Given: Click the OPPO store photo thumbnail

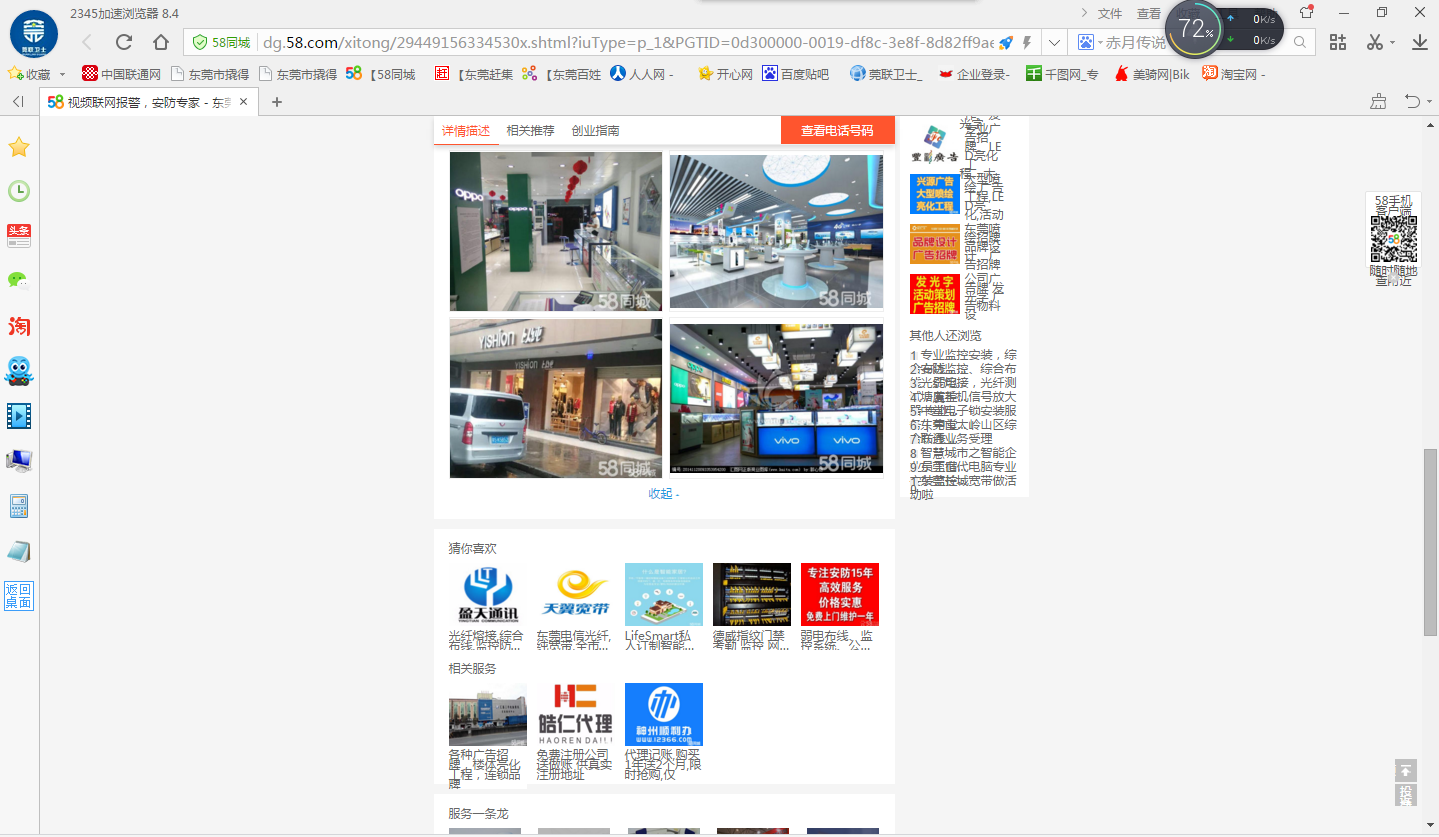Looking at the screenshot, I should point(556,231).
